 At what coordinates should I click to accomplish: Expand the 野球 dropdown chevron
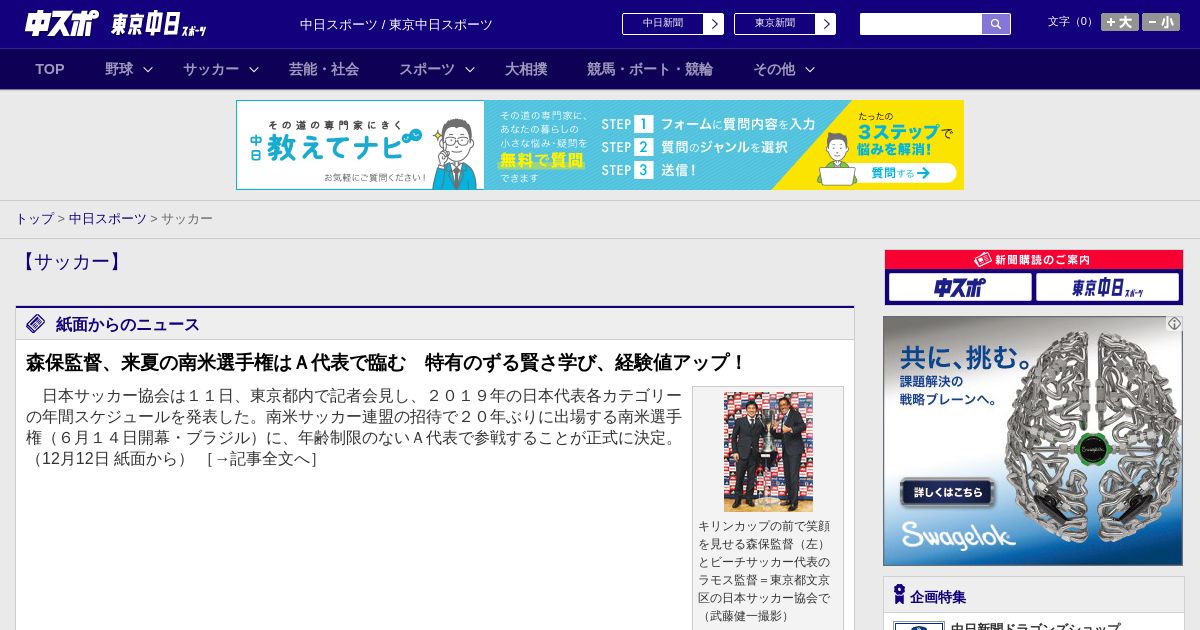tap(148, 69)
